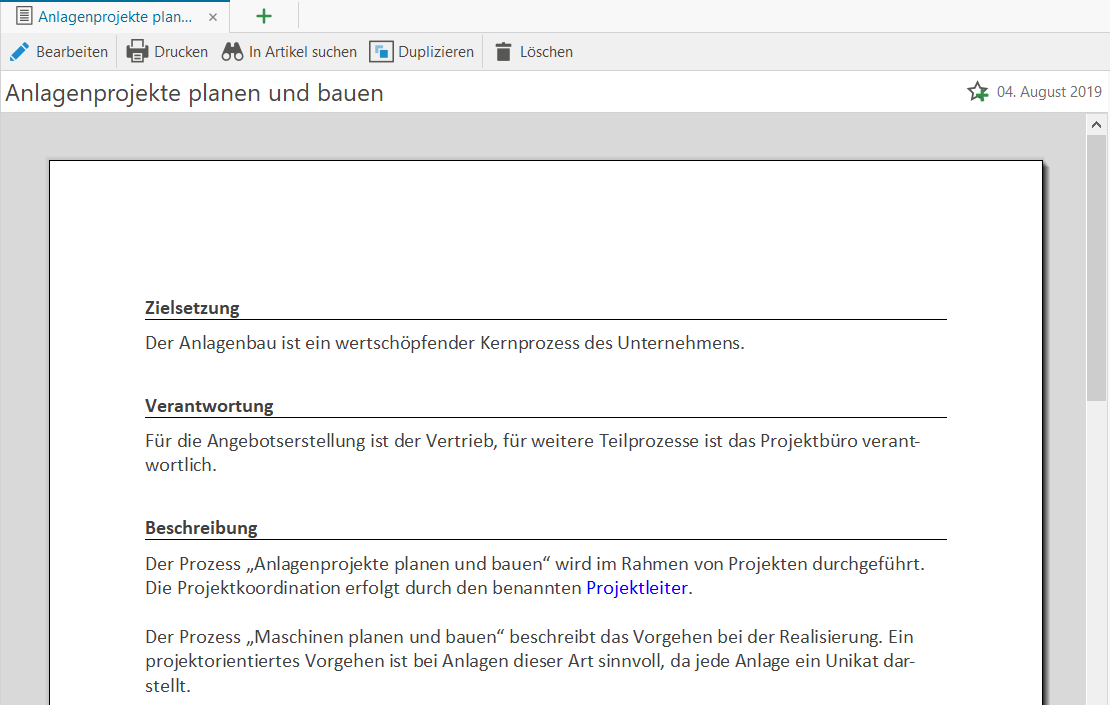Click the Beschreibung section heading

pyautogui.click(x=201, y=528)
